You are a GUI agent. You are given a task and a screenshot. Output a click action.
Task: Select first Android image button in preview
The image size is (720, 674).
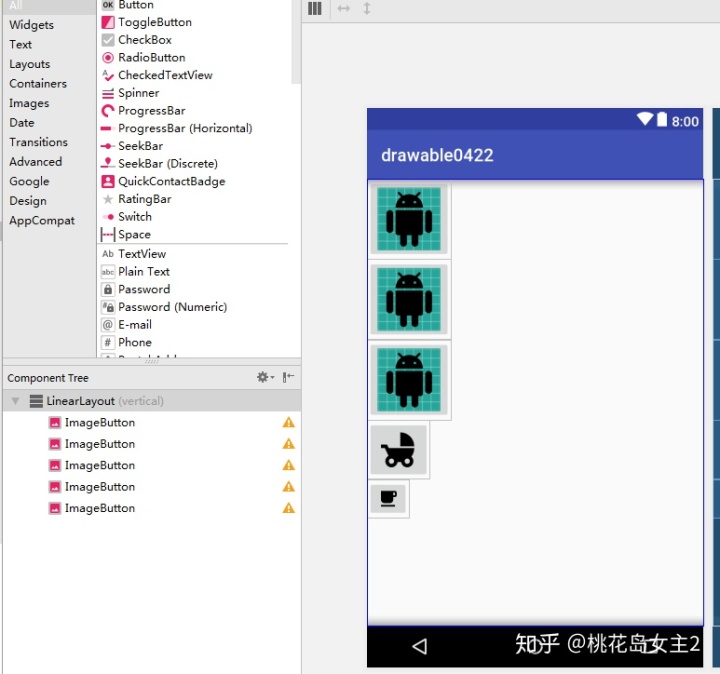pos(409,219)
